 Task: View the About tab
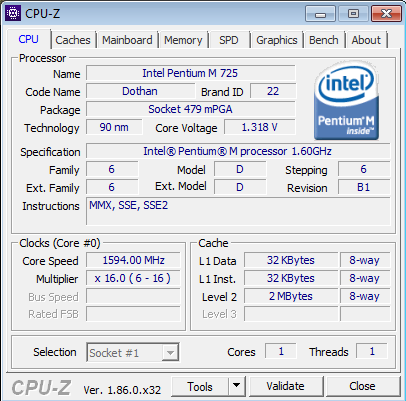tap(366, 40)
